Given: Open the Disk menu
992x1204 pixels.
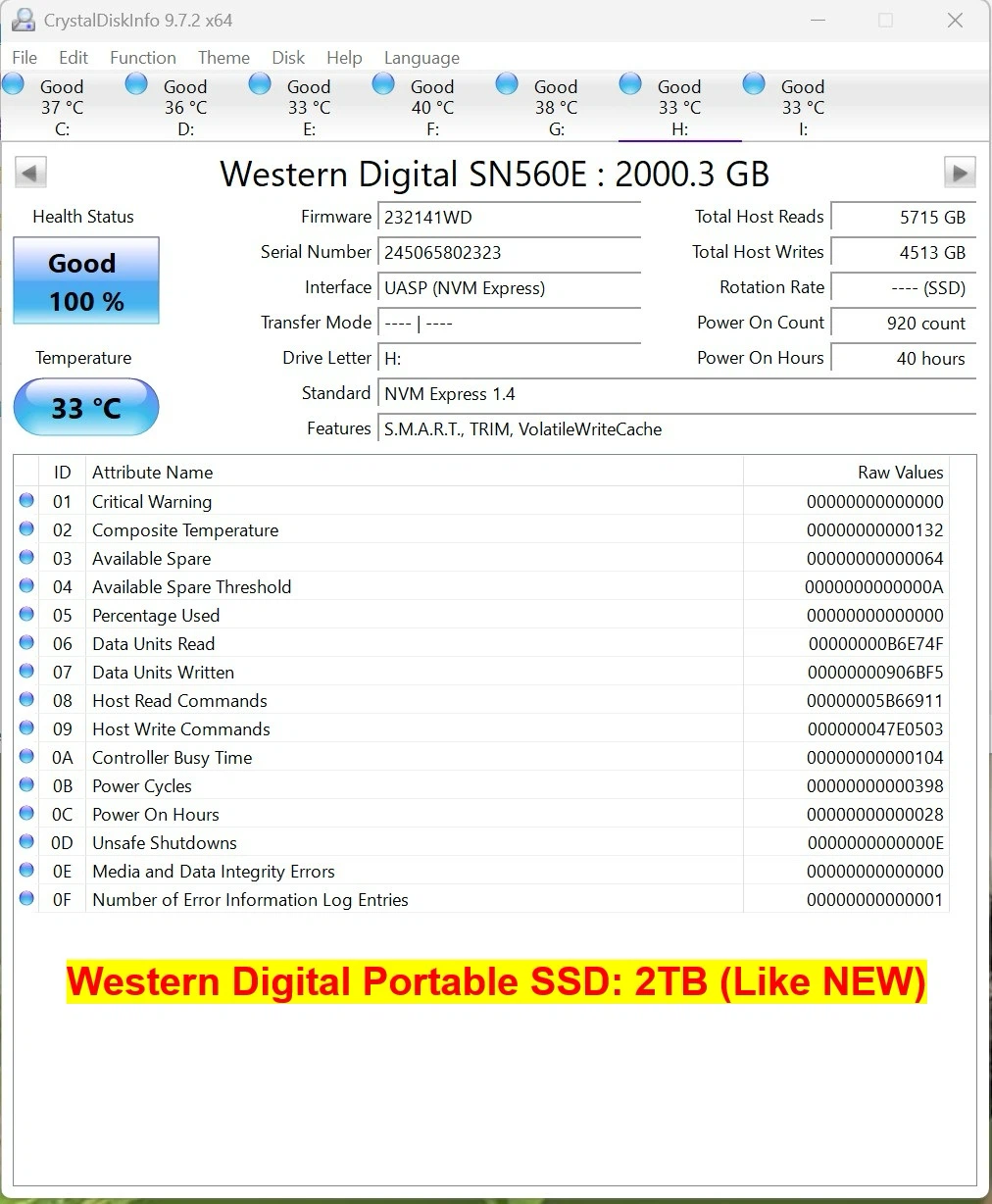Looking at the screenshot, I should pos(288,58).
